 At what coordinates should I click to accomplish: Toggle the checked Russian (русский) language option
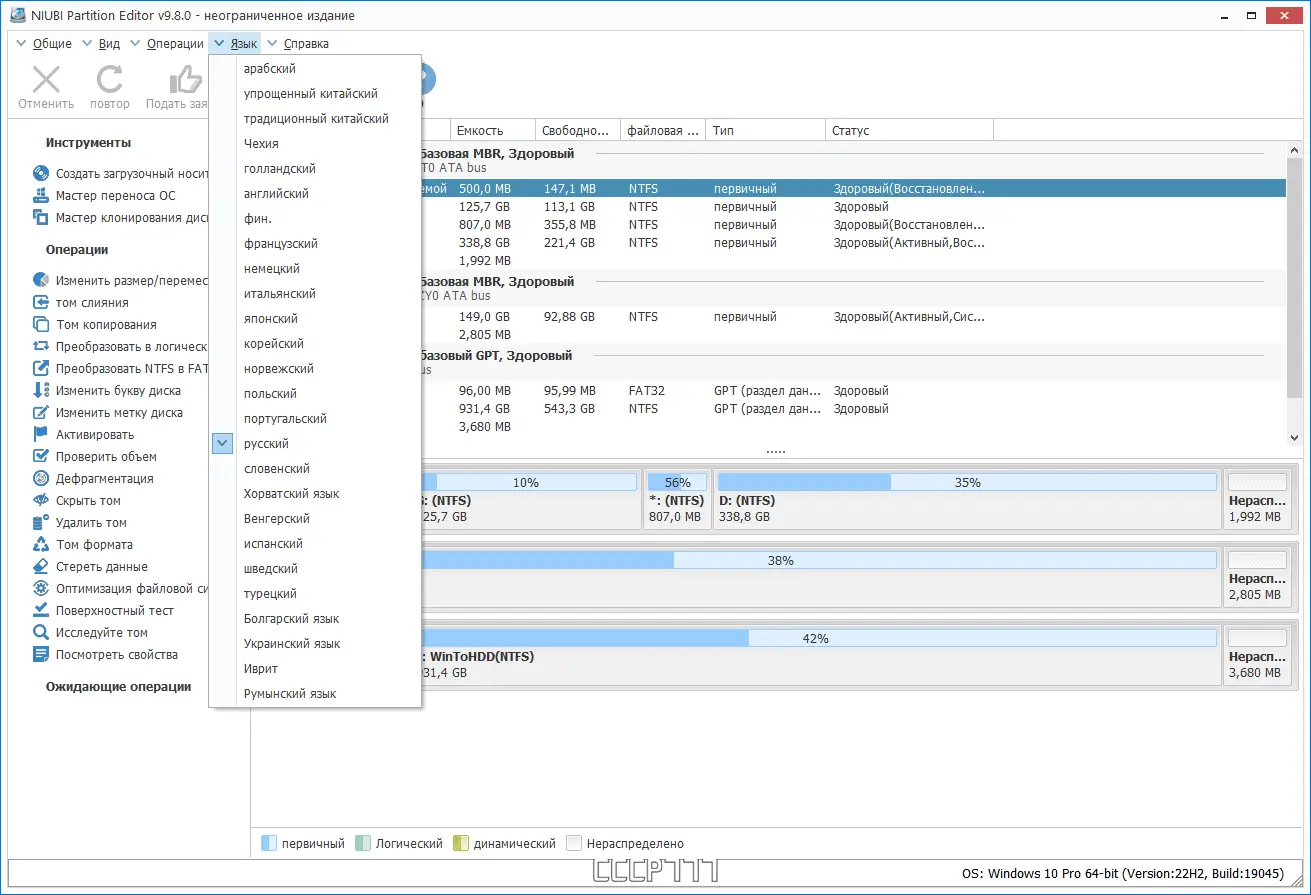(266, 444)
